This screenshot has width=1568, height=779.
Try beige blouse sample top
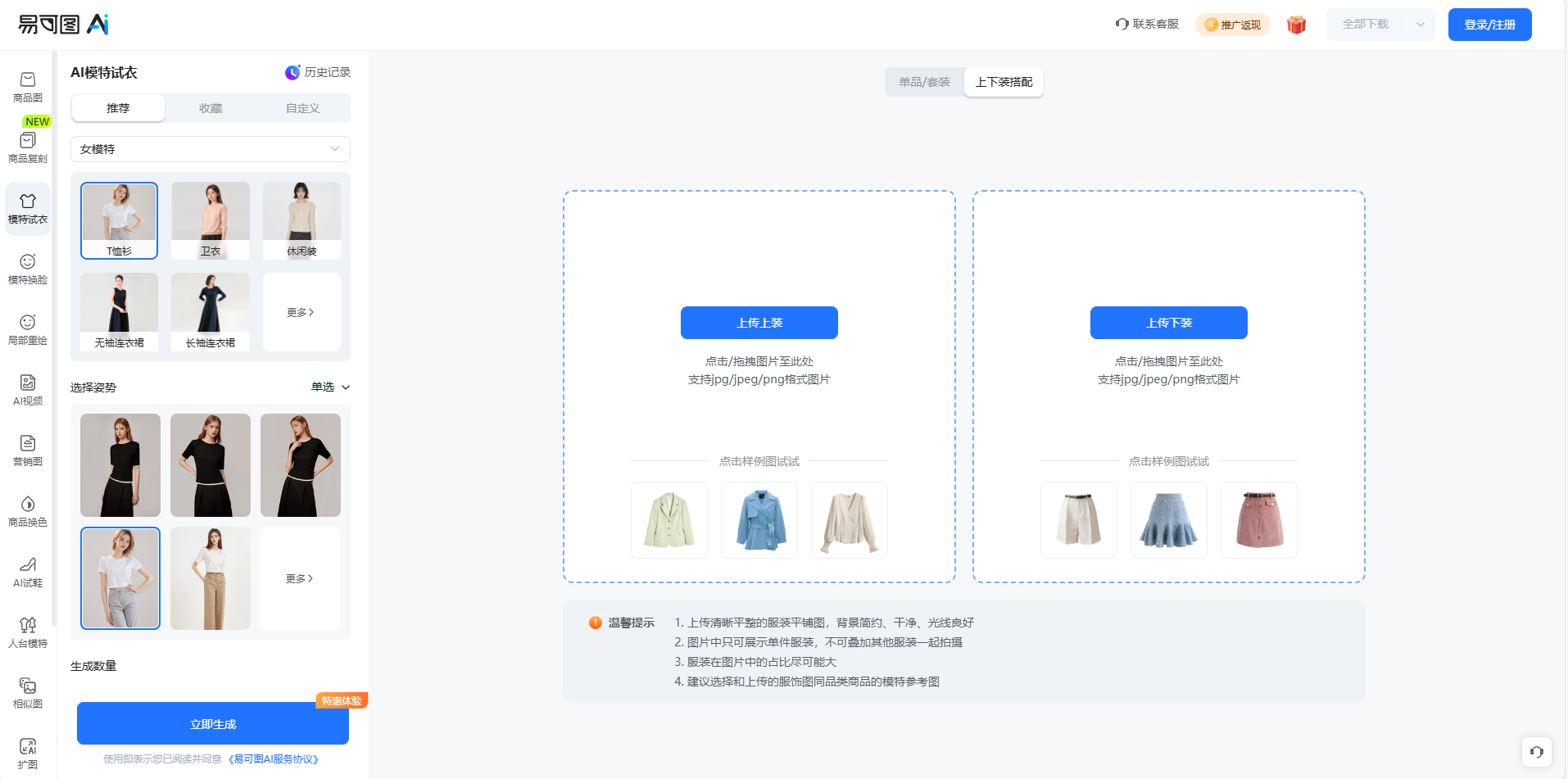pyautogui.click(x=850, y=520)
